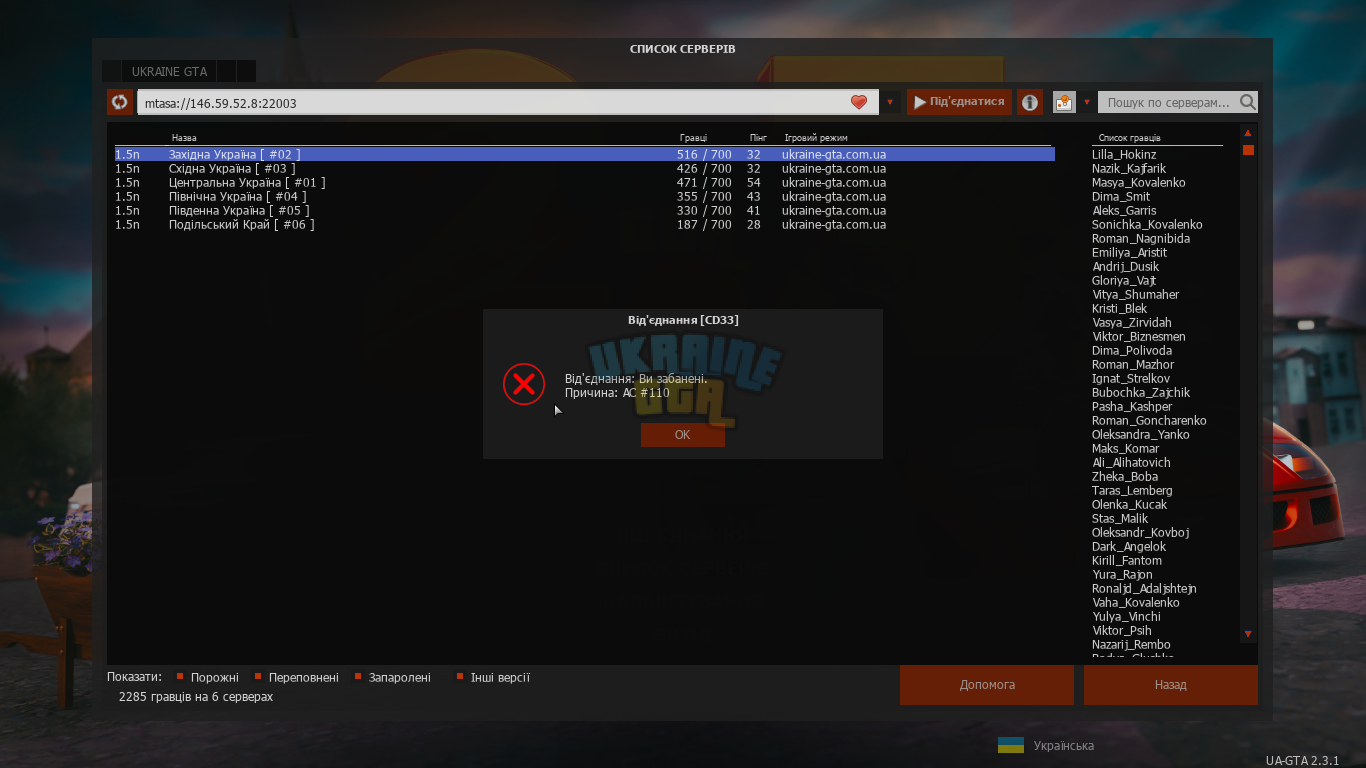
Task: Click the red X error icon
Action: pos(524,384)
